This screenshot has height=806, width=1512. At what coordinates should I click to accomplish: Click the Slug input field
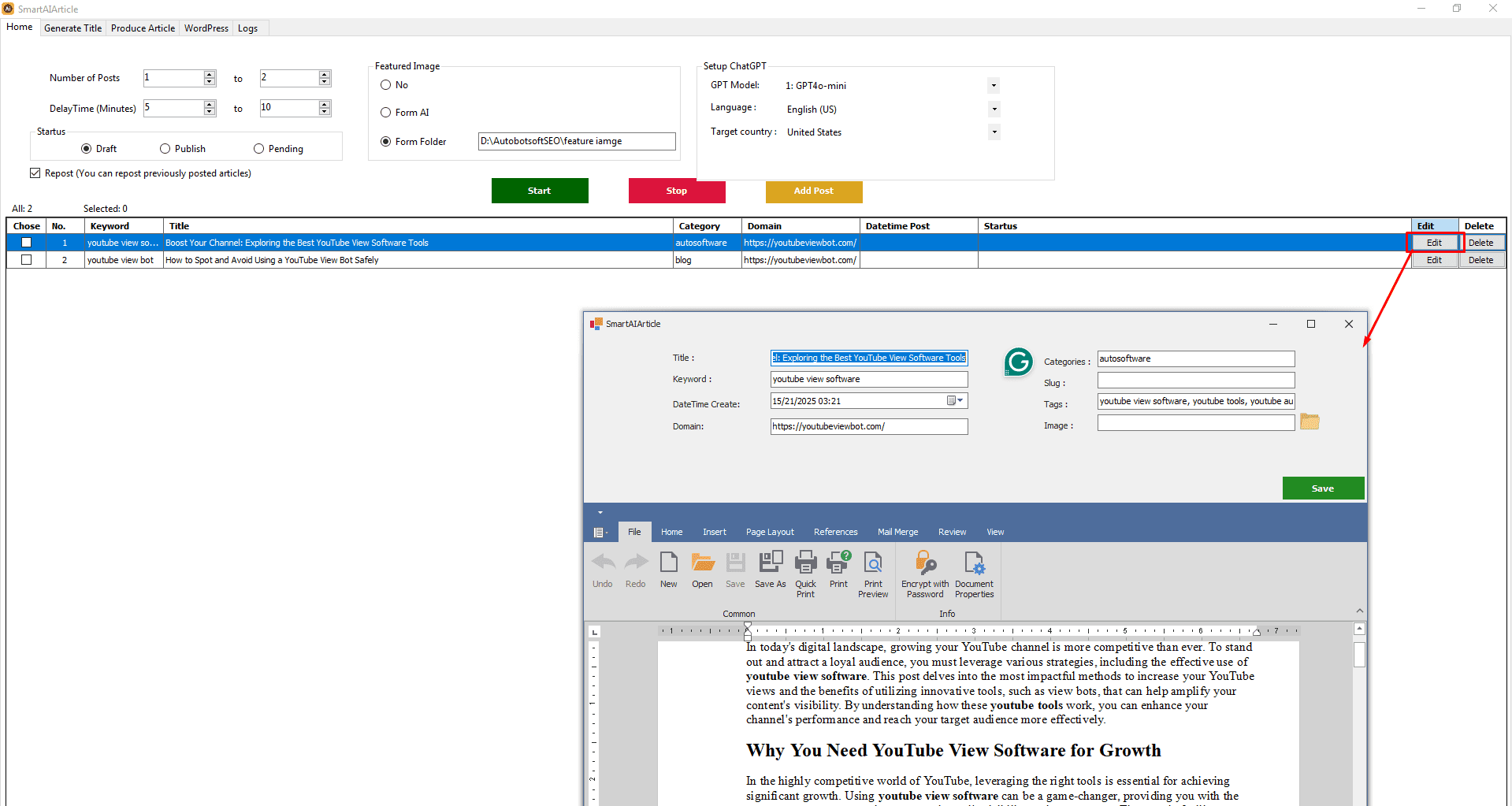point(1196,381)
